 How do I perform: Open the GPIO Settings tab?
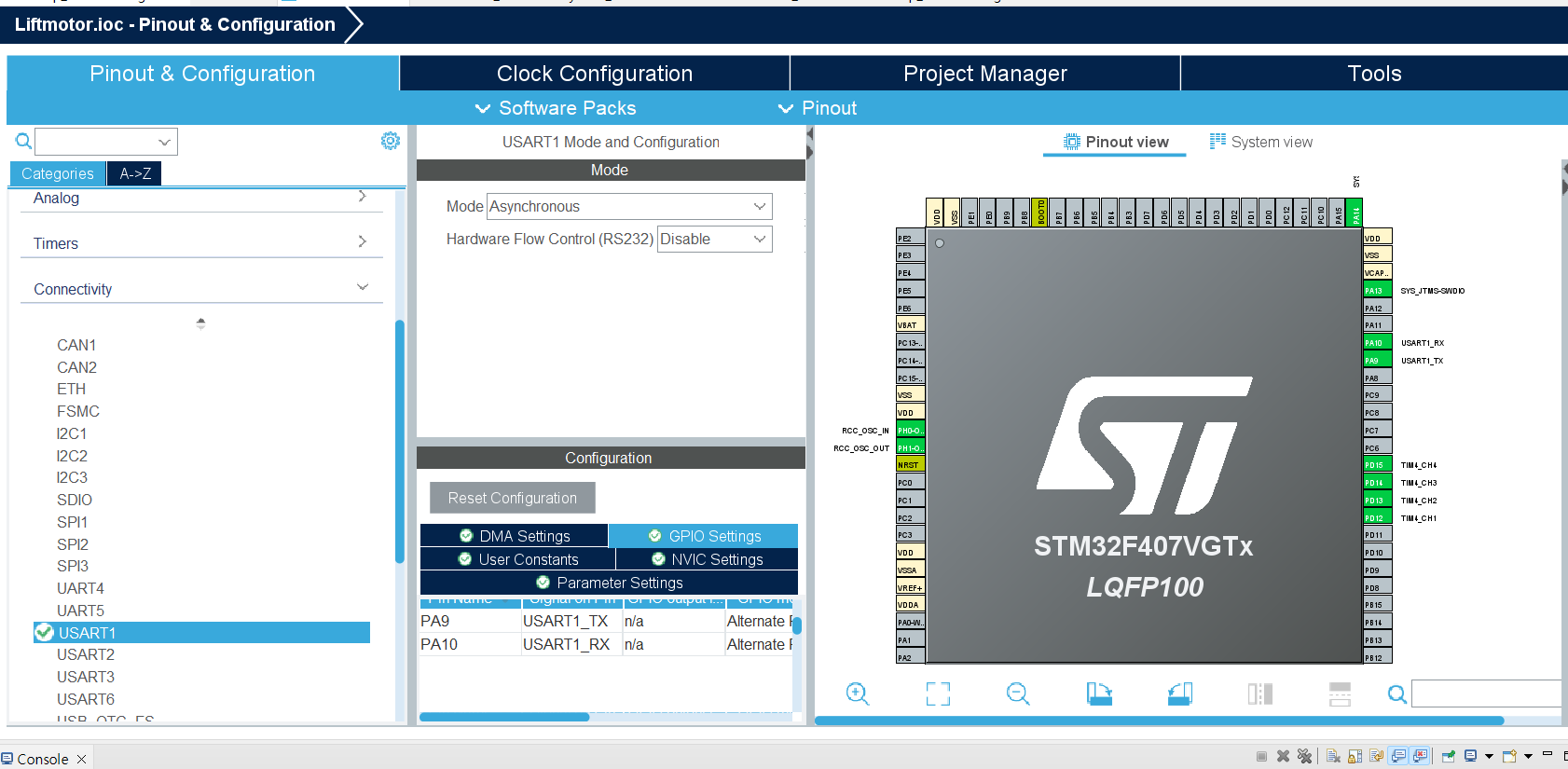point(704,536)
